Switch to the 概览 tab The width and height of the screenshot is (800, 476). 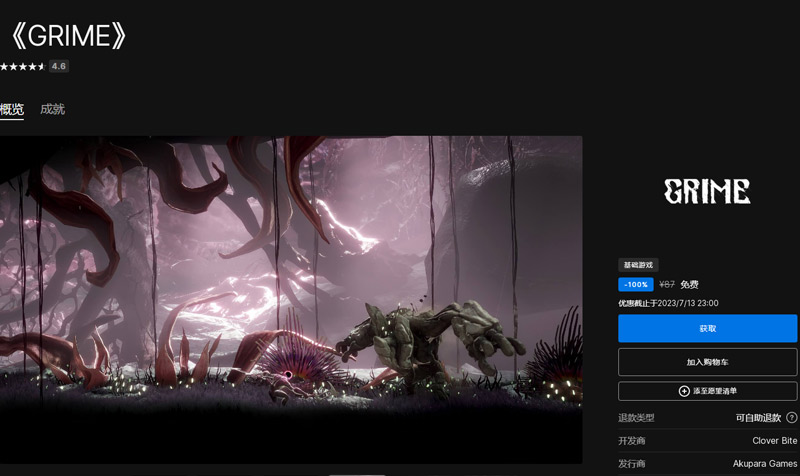coord(12,109)
